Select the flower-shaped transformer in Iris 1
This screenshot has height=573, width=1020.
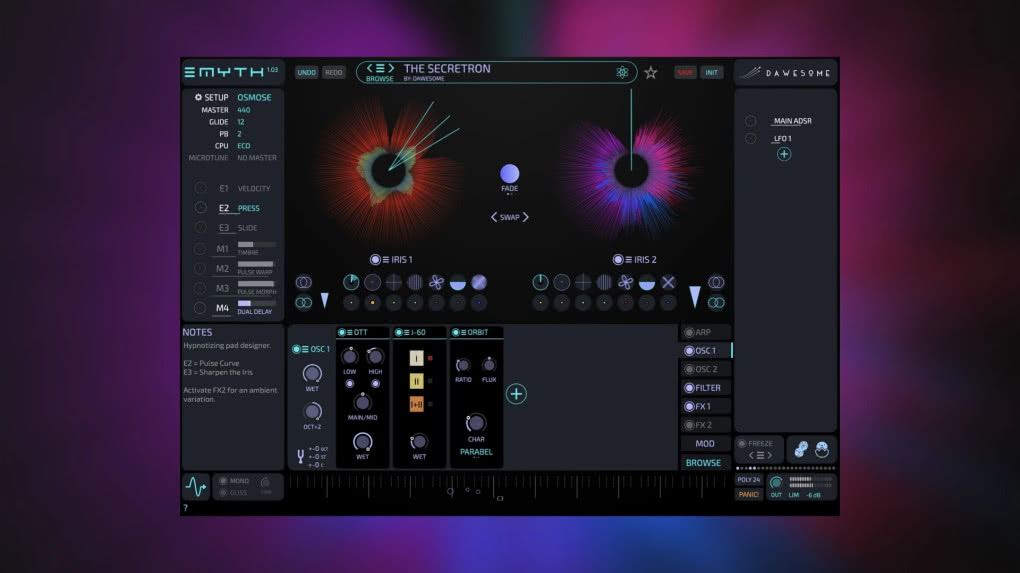436,282
